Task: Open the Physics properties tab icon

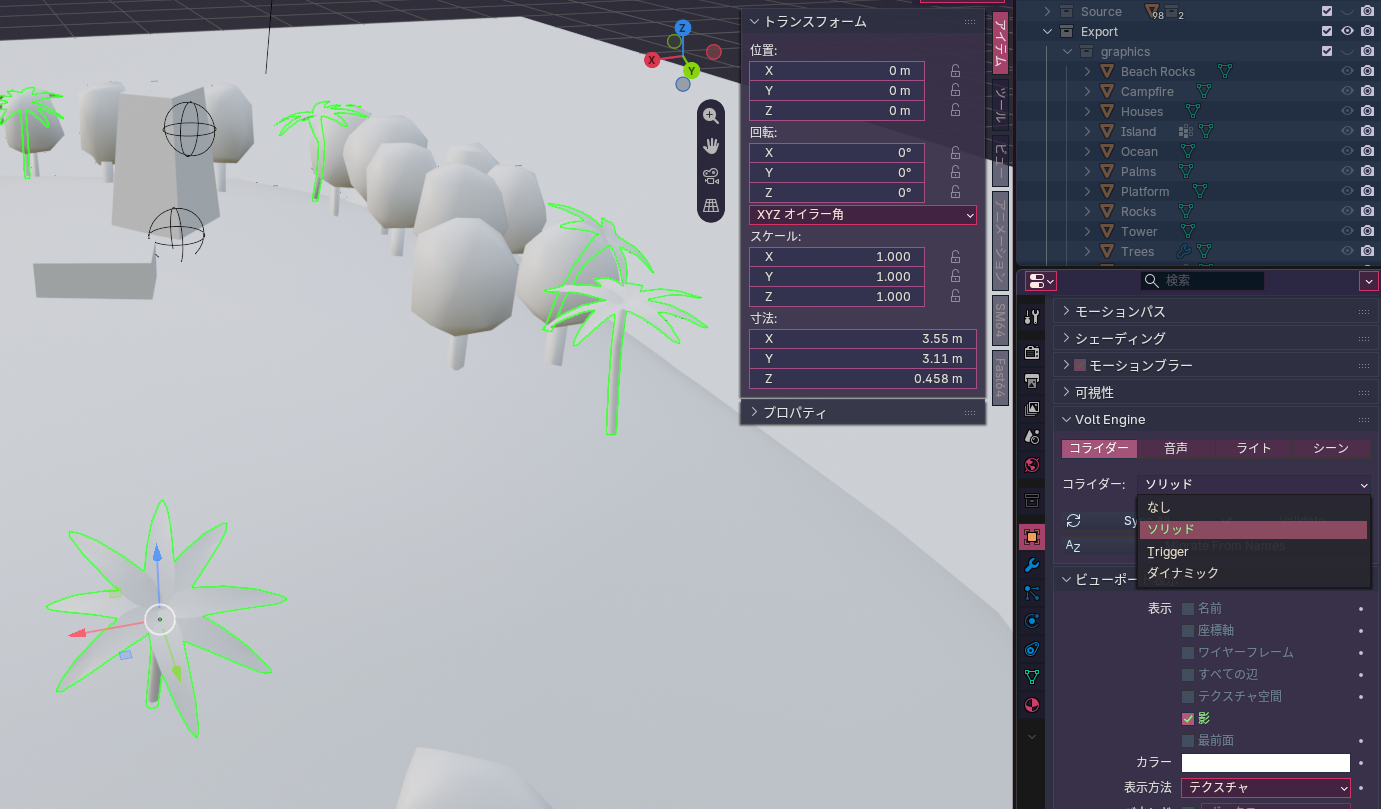Action: [x=1032, y=621]
